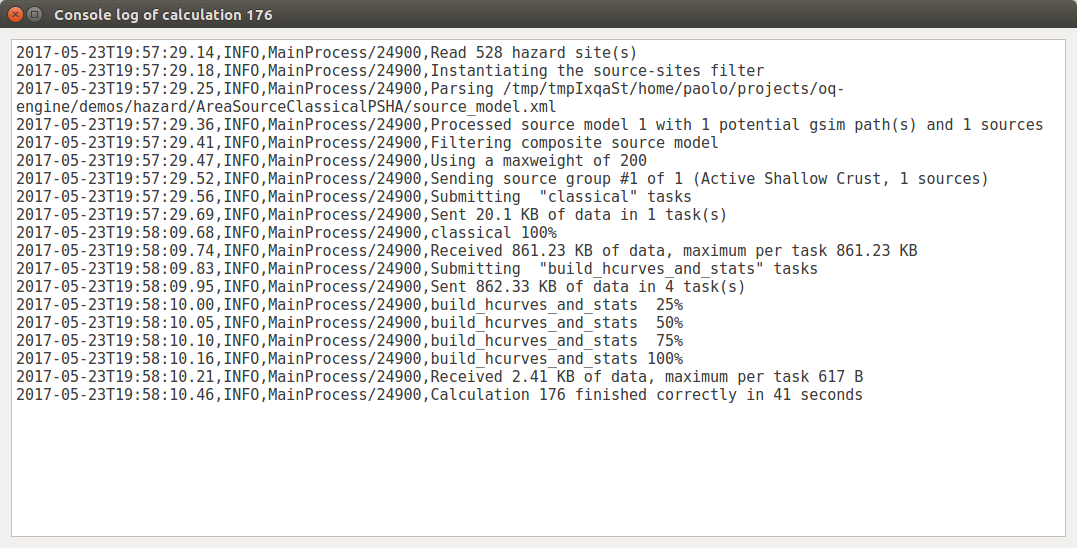Close the console log window
The width and height of the screenshot is (1077, 548).
tap(15, 15)
